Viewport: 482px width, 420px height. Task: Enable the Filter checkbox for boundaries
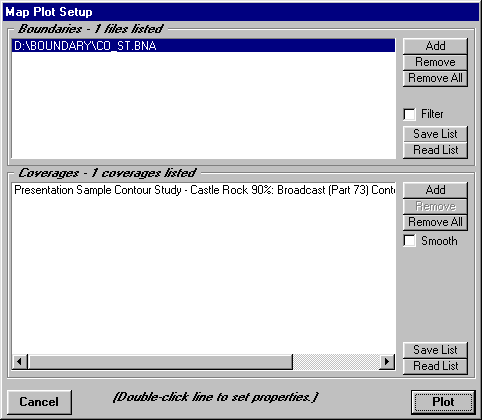(409, 114)
